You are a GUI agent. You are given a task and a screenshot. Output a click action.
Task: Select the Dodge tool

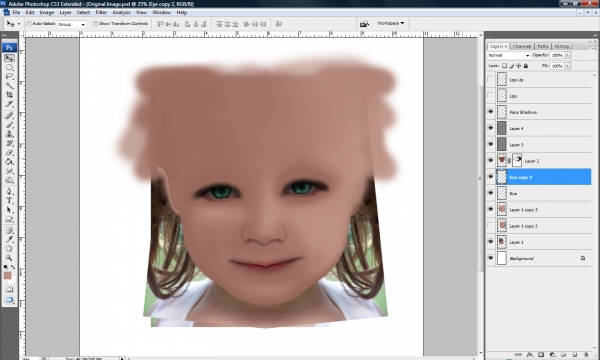point(9,180)
